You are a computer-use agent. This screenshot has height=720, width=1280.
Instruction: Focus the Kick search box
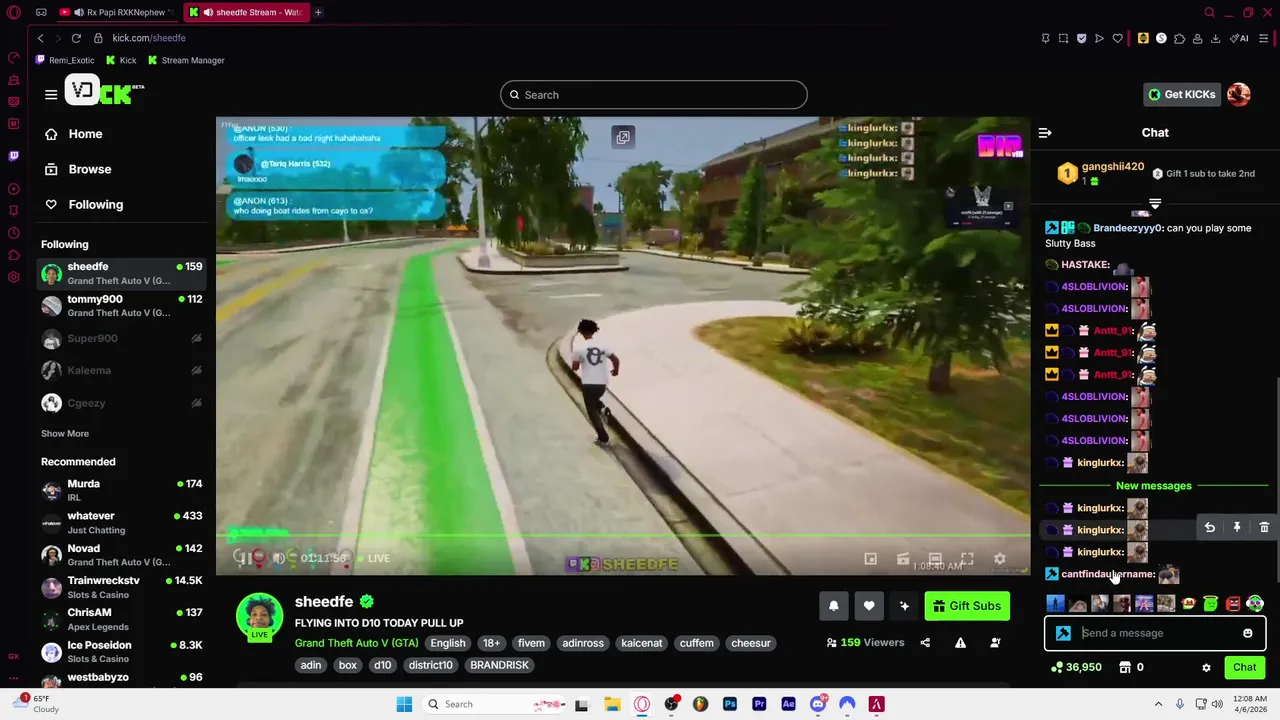coord(654,95)
